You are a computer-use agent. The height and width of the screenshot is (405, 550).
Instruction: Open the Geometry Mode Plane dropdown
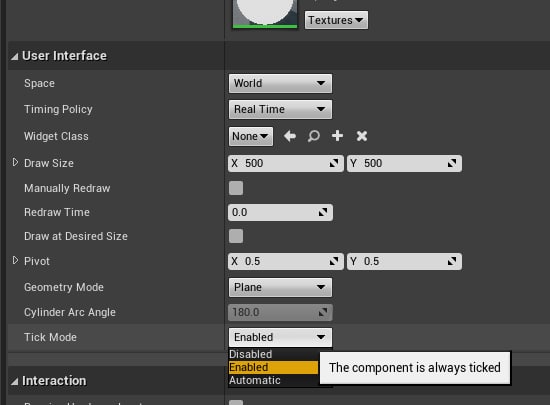(280, 288)
